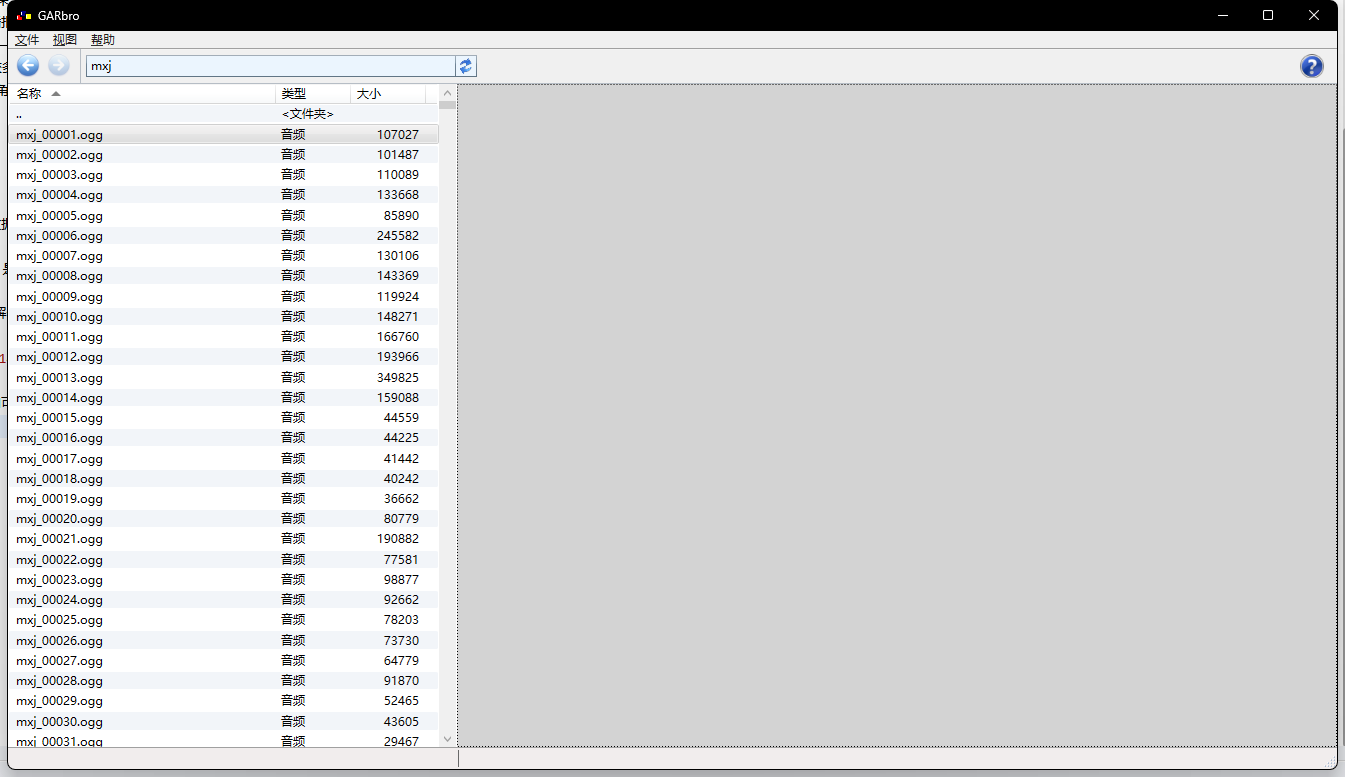Select file mxj_00020.ogg
Image resolution: width=1345 pixels, height=777 pixels.
click(x=223, y=519)
